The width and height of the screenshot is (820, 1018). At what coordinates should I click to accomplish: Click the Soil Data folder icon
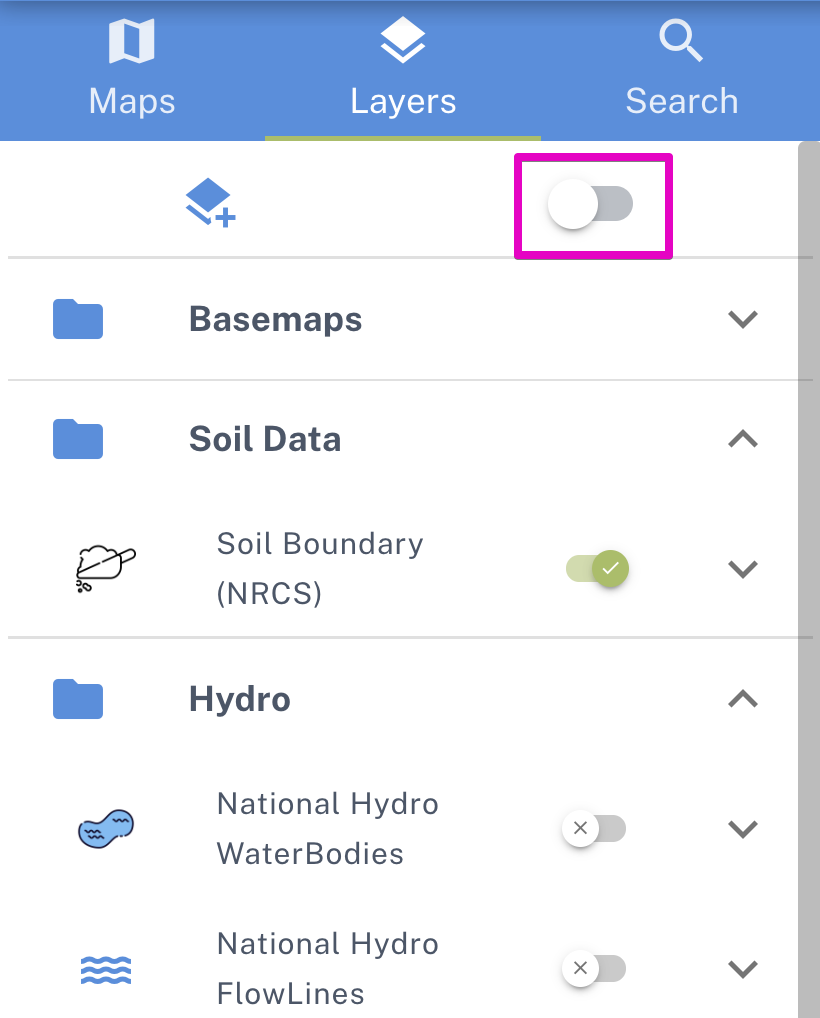77,439
